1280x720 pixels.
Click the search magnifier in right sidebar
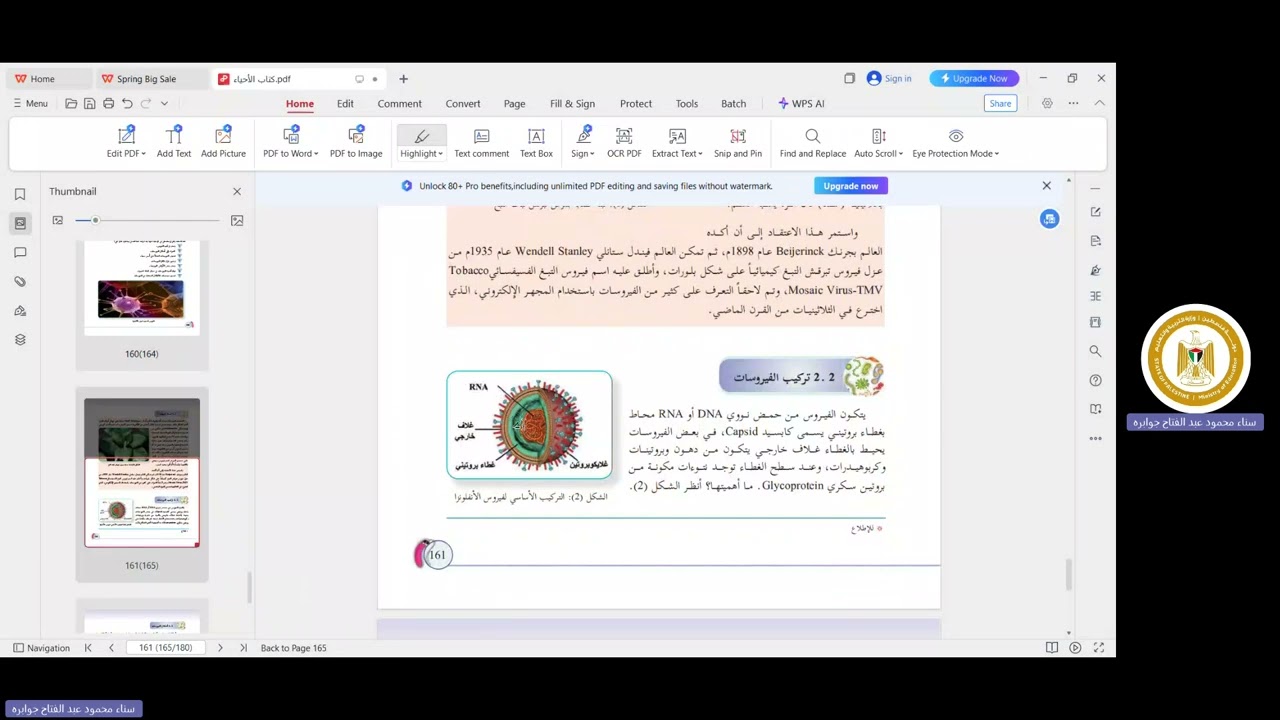click(x=1095, y=351)
